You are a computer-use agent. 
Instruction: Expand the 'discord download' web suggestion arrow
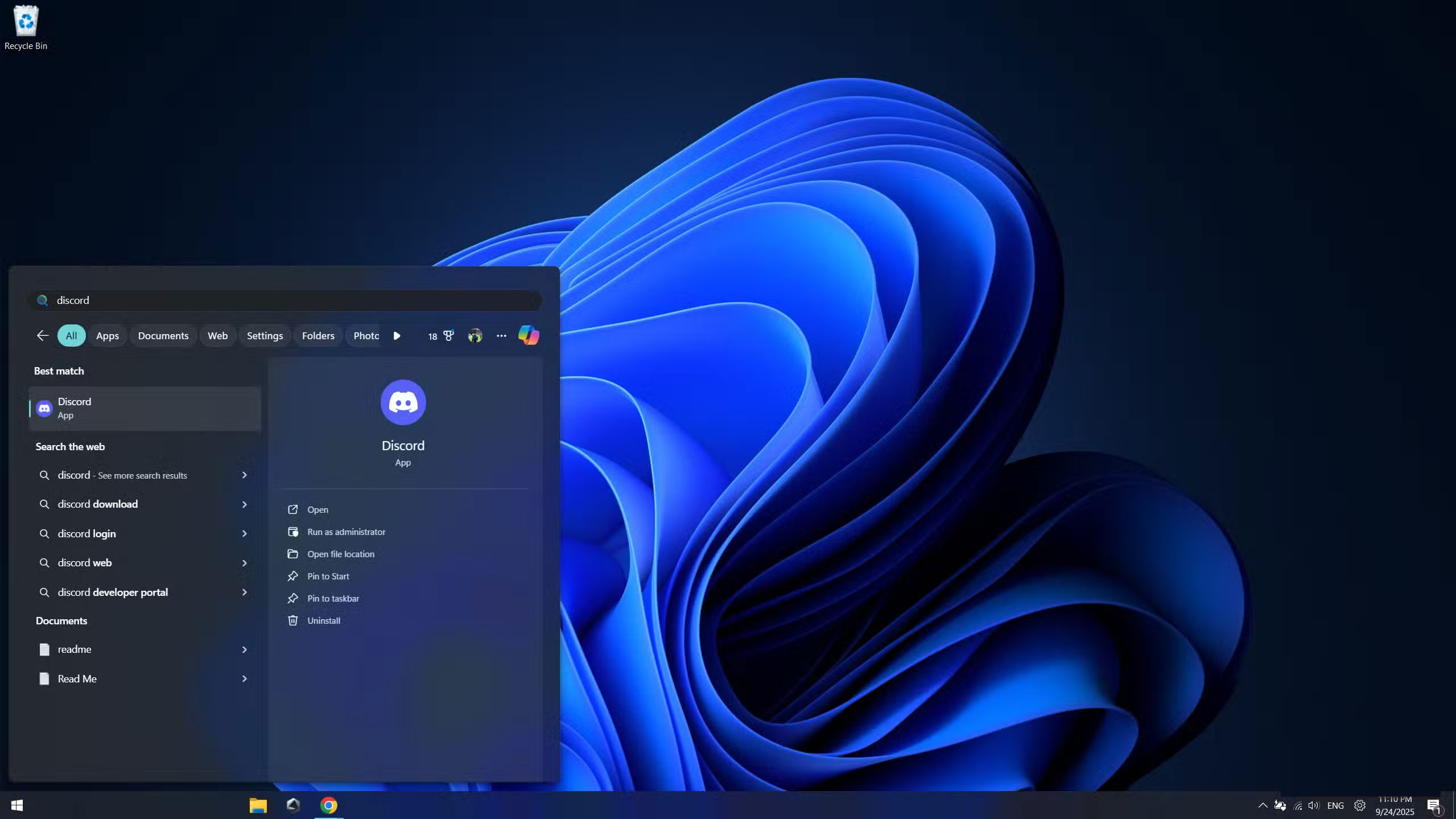[244, 504]
